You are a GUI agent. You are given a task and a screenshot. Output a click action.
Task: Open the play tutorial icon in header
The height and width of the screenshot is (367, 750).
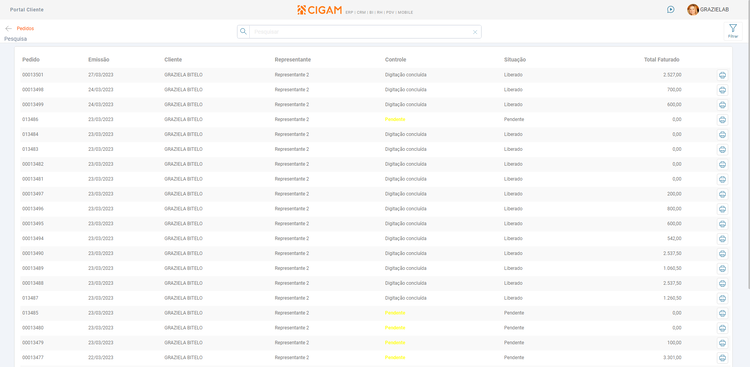671,10
